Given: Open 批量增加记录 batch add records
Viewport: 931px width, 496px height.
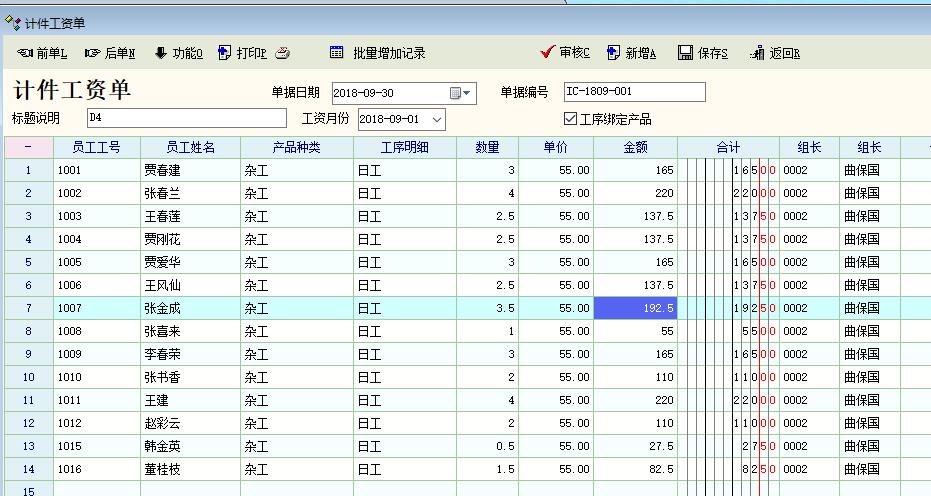Looking at the screenshot, I should 378,53.
